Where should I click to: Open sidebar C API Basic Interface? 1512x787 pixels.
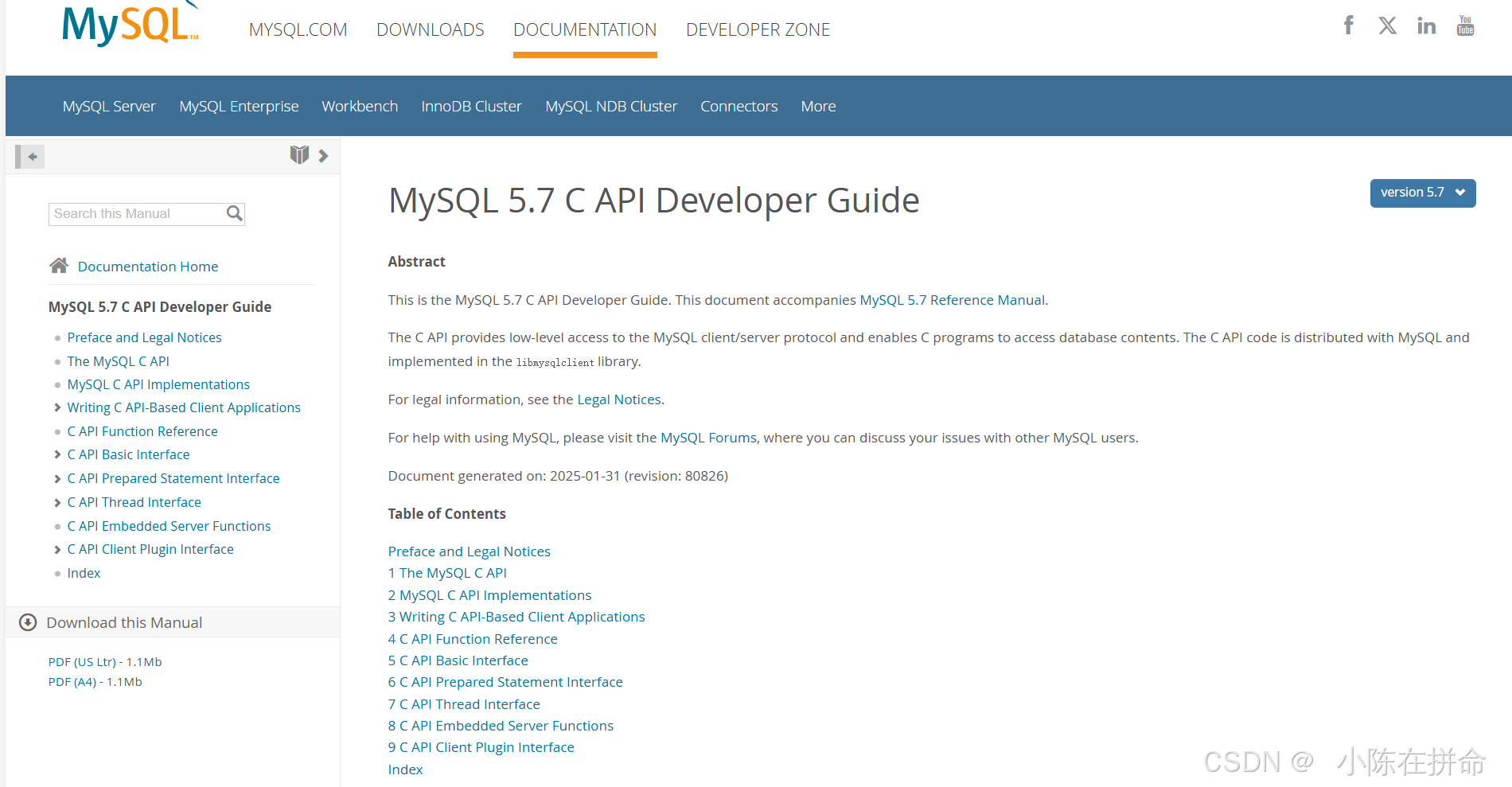pyautogui.click(x=128, y=454)
